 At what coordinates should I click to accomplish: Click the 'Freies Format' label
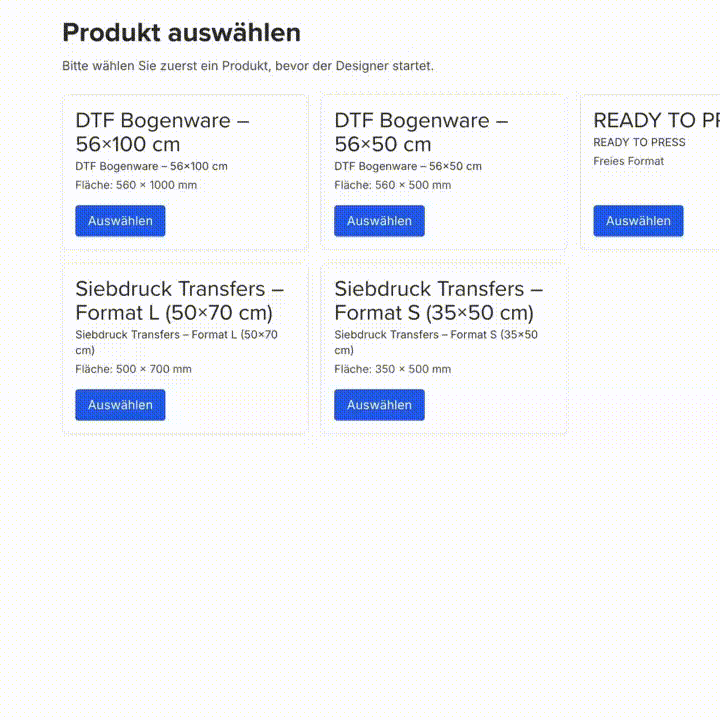coord(628,161)
